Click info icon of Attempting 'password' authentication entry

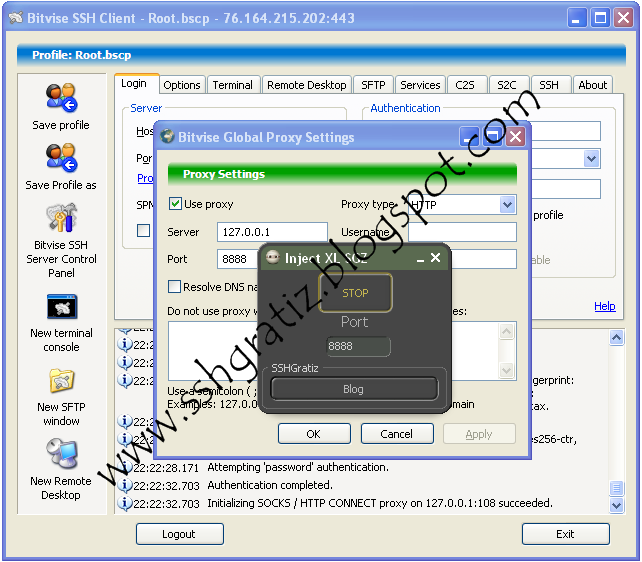(x=125, y=467)
